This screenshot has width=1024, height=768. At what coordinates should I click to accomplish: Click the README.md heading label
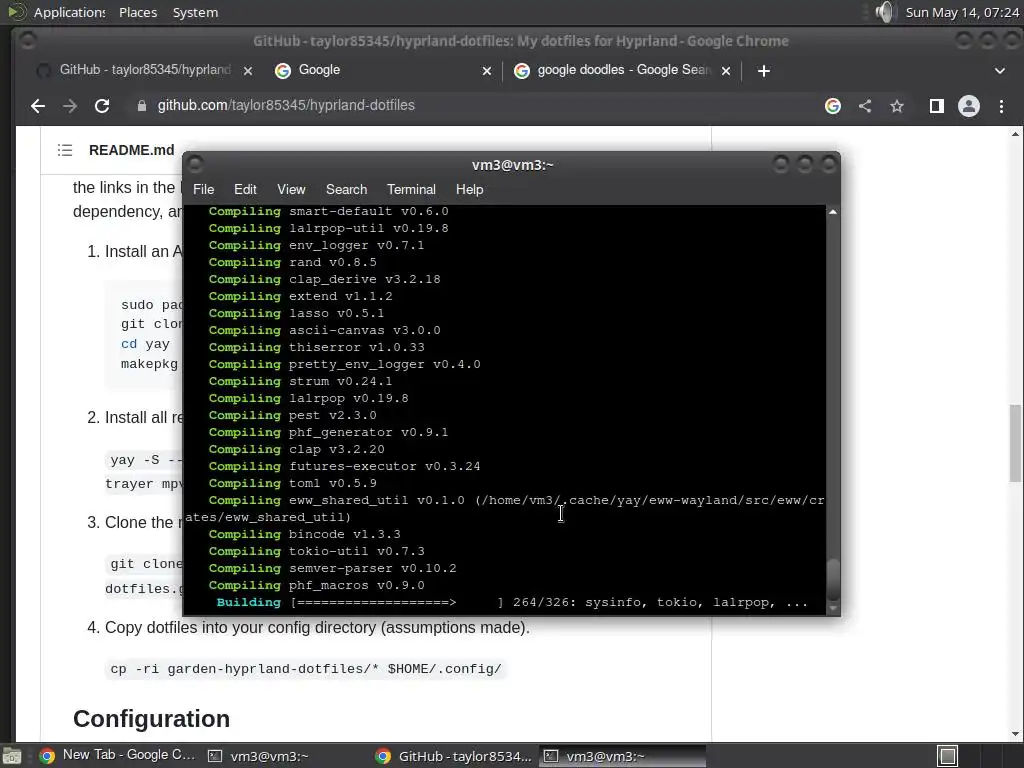(131, 150)
